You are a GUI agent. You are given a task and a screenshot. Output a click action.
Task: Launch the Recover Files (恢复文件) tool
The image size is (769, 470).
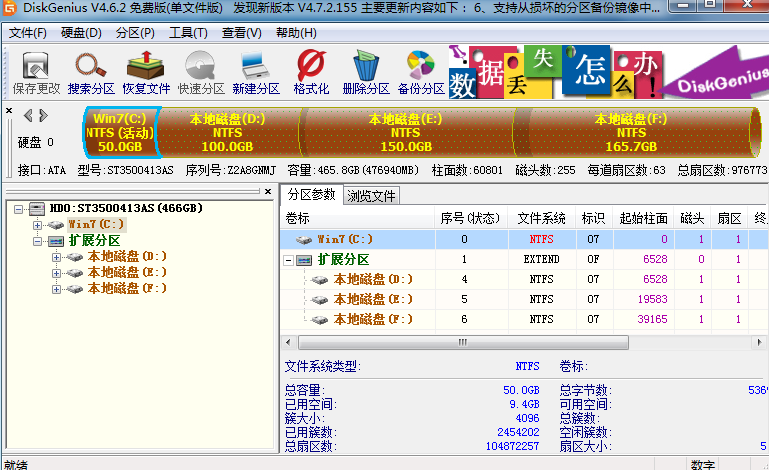tap(146, 73)
